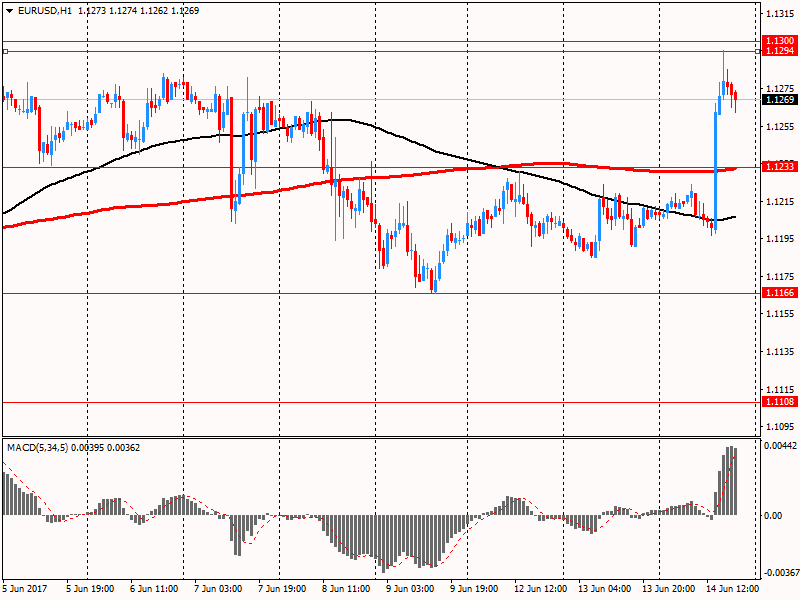Click the 1.1135 price scale label

click(780, 352)
